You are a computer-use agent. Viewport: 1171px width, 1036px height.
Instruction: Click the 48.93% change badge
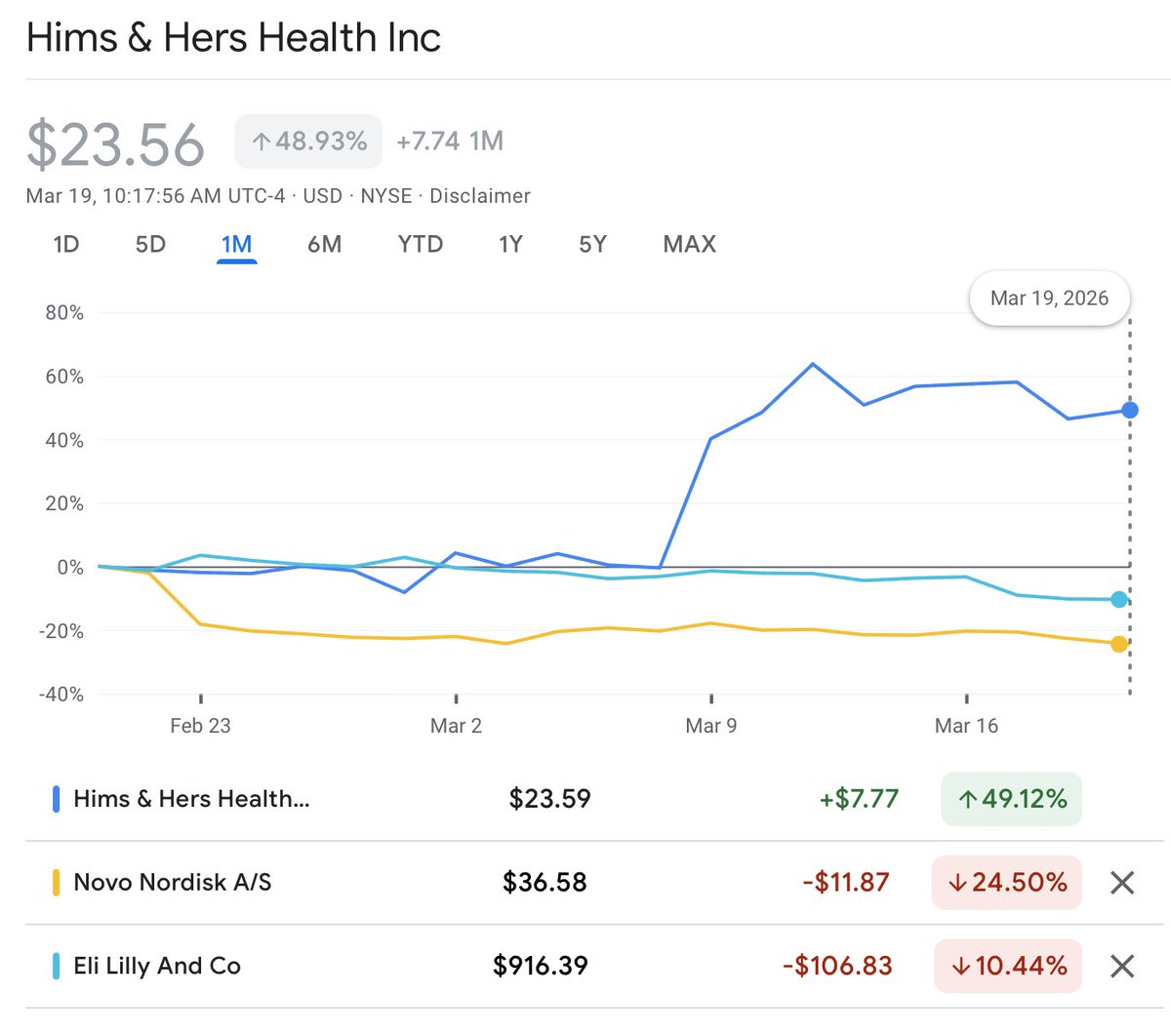click(308, 141)
